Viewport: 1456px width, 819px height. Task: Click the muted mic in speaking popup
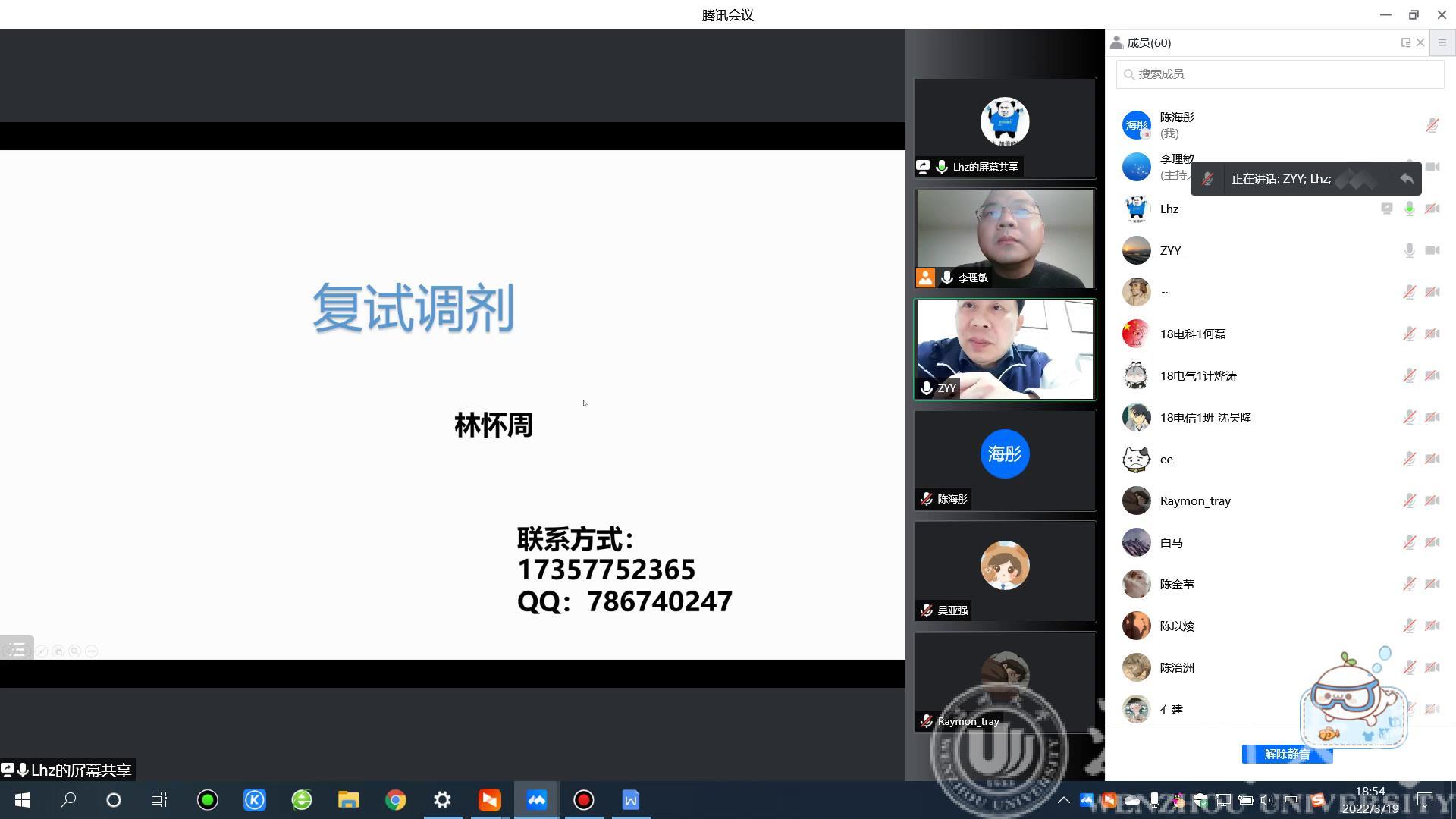tap(1208, 179)
